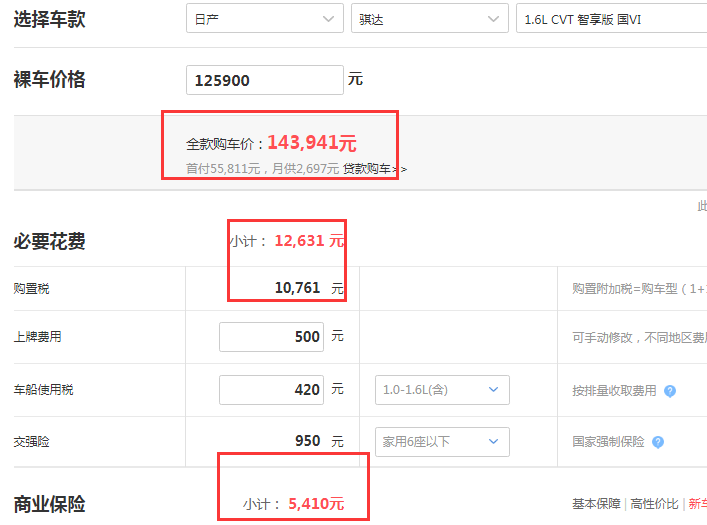Click help icon next to 国家强制保险
Image resolution: width=707 pixels, height=525 pixels.
(x=658, y=442)
